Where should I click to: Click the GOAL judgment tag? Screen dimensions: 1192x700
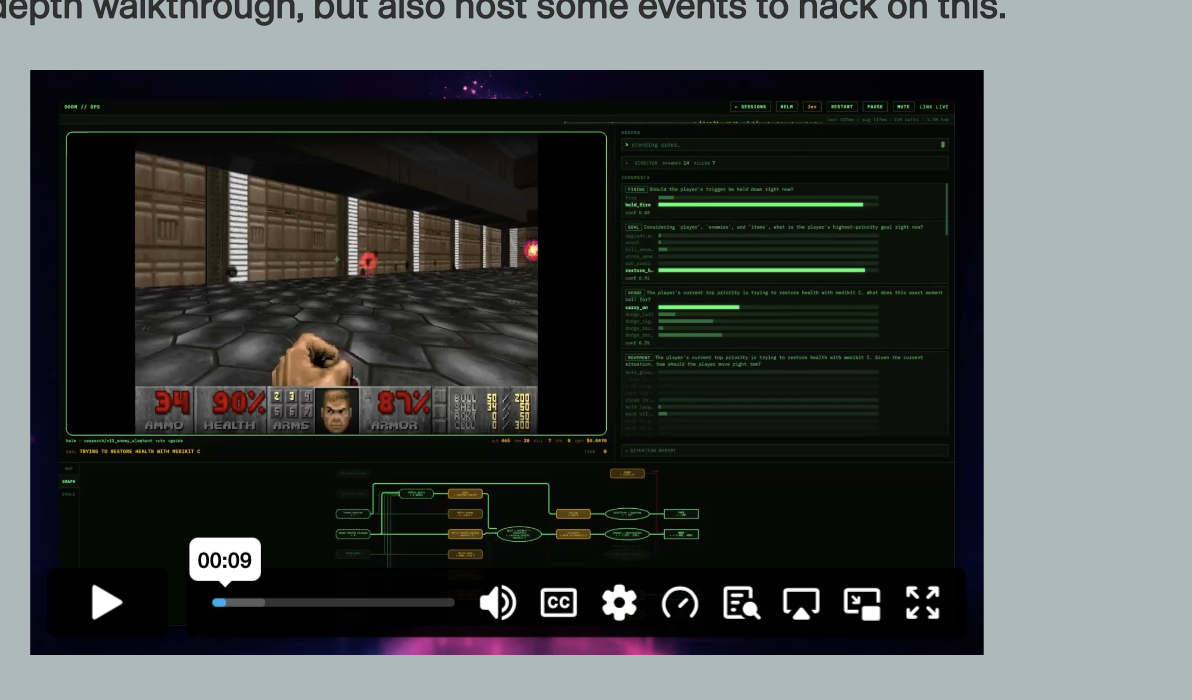coord(633,227)
